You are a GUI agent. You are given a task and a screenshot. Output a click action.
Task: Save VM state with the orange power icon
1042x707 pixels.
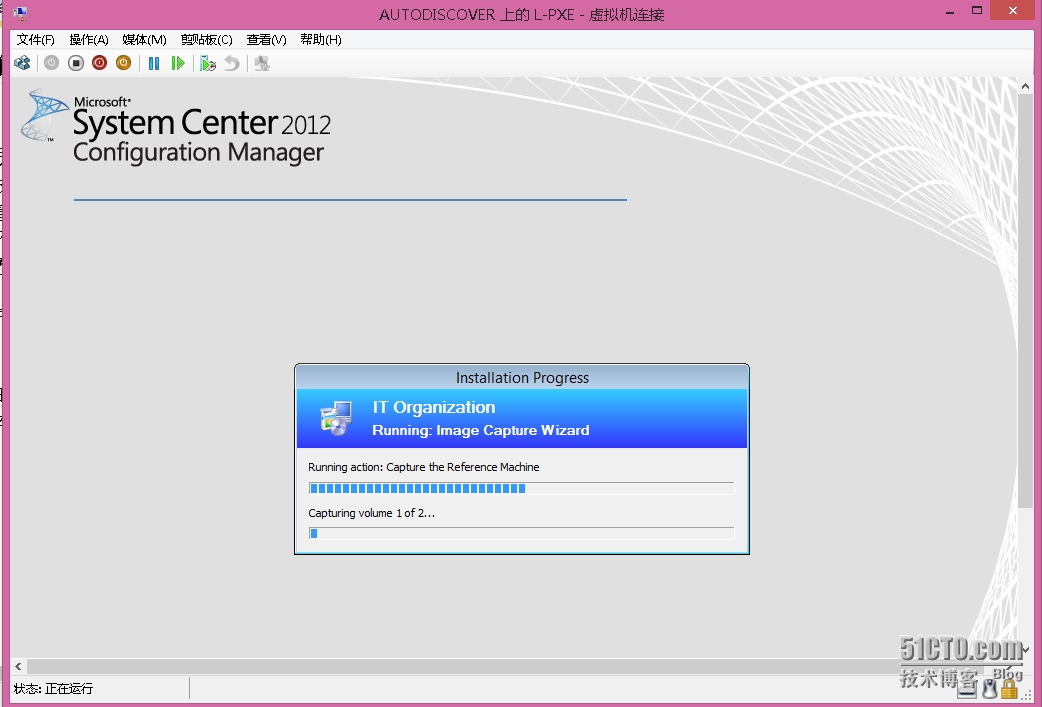tap(124, 63)
